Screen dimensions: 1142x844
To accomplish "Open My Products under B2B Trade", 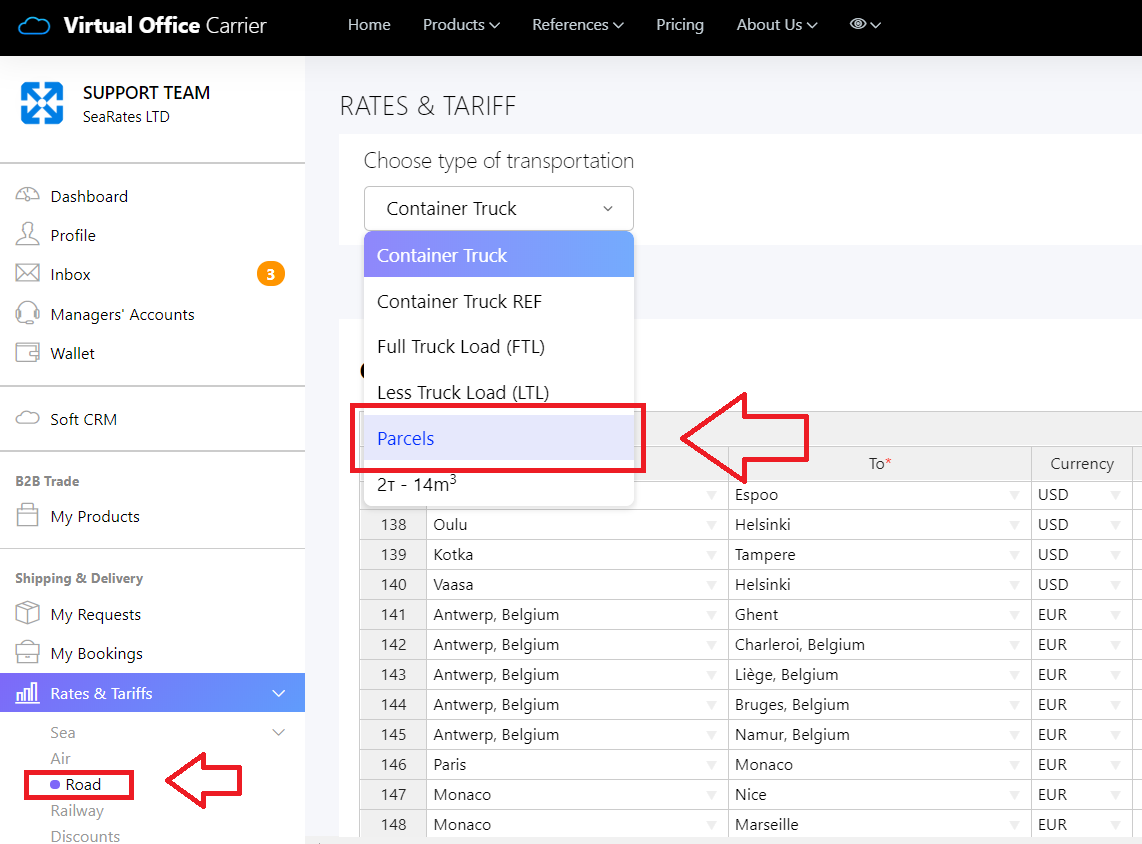I will [x=95, y=516].
